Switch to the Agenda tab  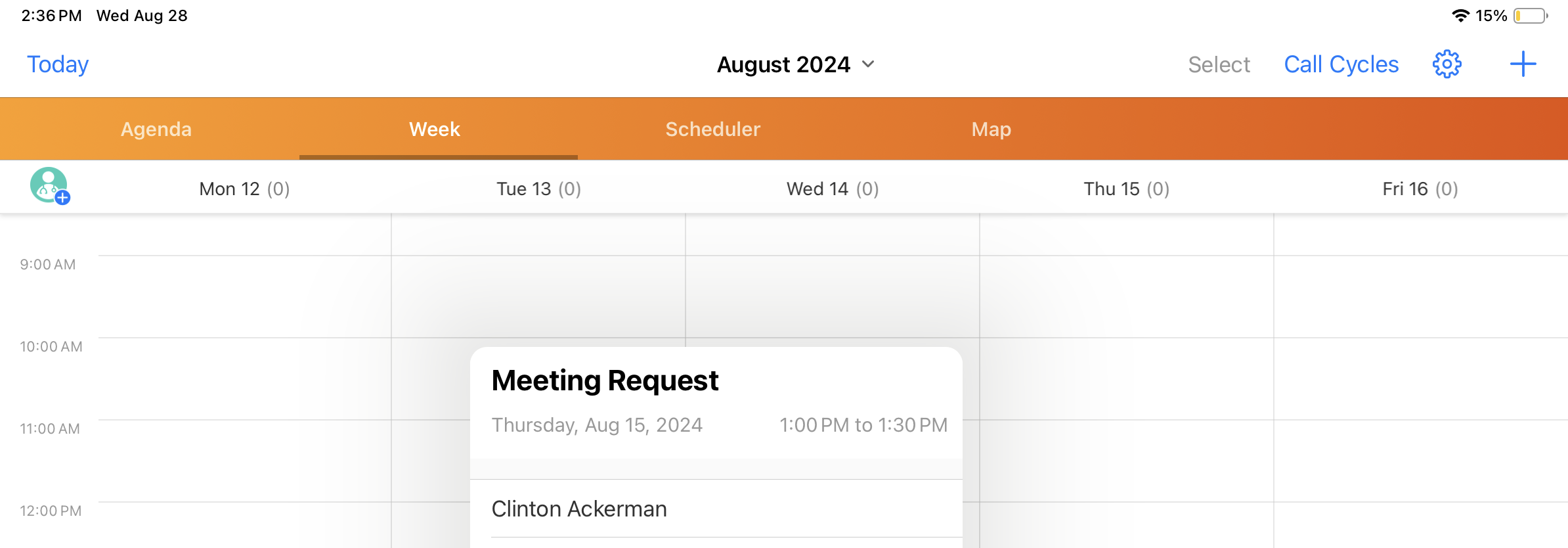pos(156,129)
